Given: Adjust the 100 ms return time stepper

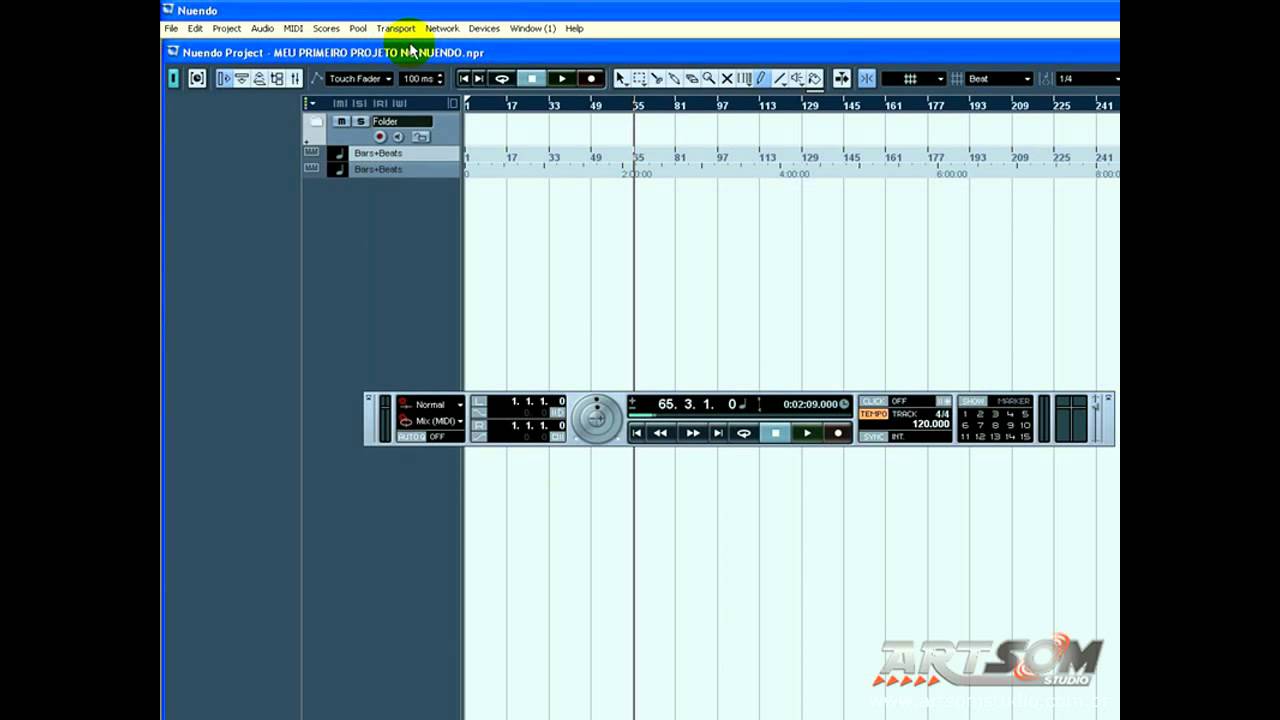Looking at the screenshot, I should (440, 78).
